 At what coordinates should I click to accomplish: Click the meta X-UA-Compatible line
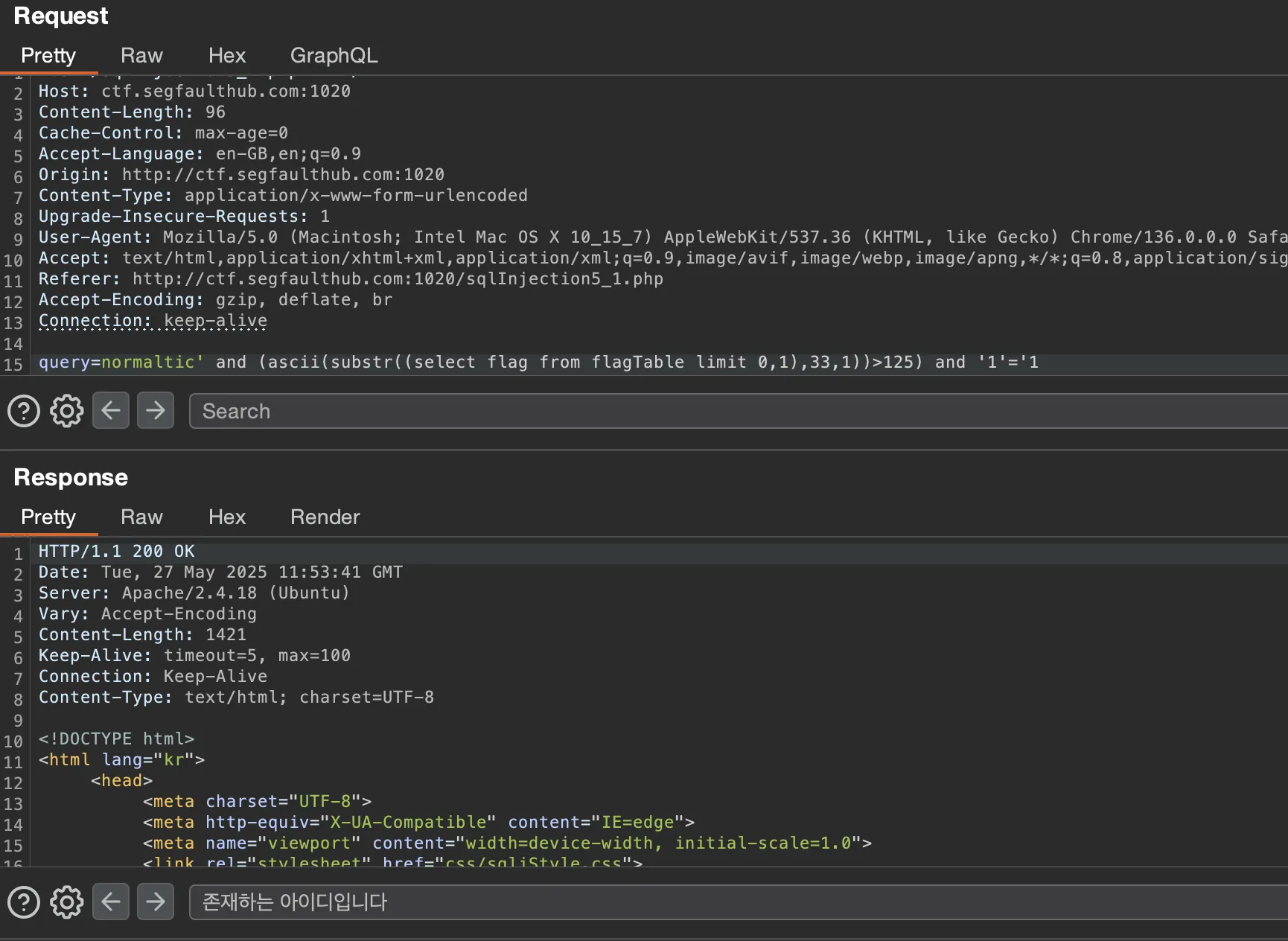point(418,822)
